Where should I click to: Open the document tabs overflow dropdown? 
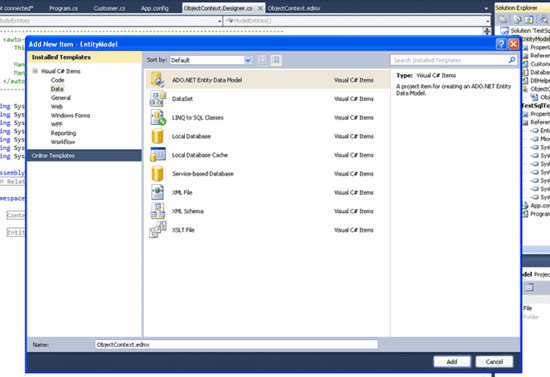(x=486, y=8)
